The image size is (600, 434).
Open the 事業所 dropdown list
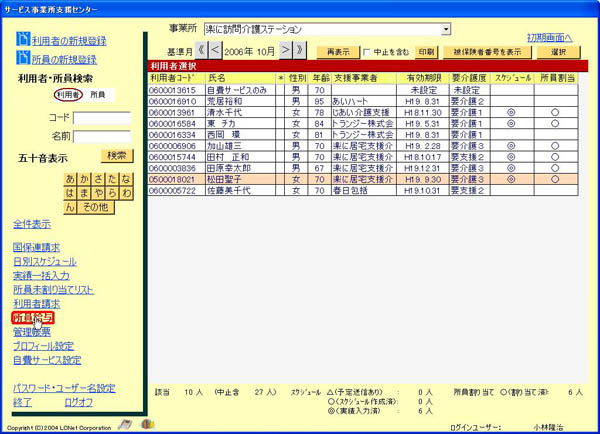coord(446,29)
